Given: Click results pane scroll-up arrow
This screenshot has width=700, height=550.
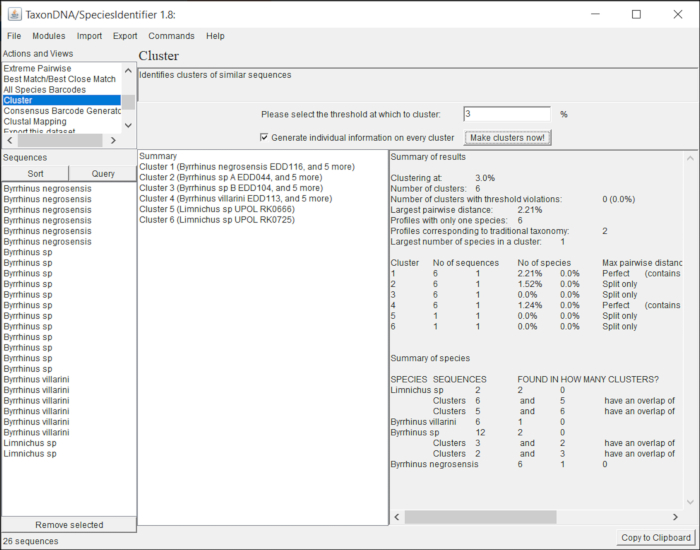Looking at the screenshot, I should click(x=690, y=158).
